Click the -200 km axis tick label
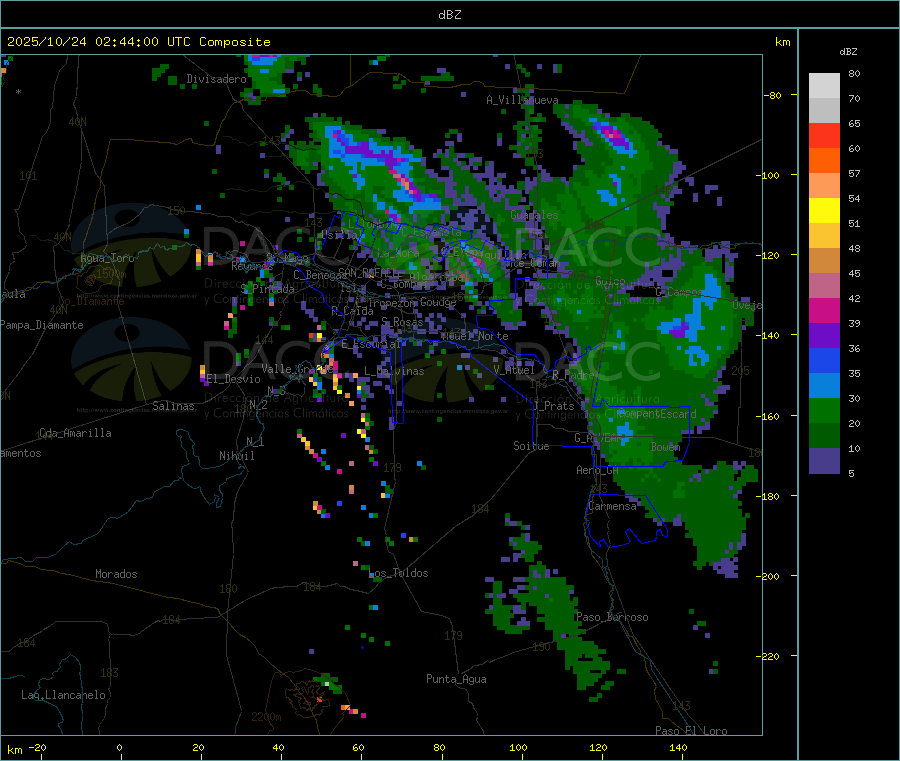900x761 pixels. click(768, 576)
